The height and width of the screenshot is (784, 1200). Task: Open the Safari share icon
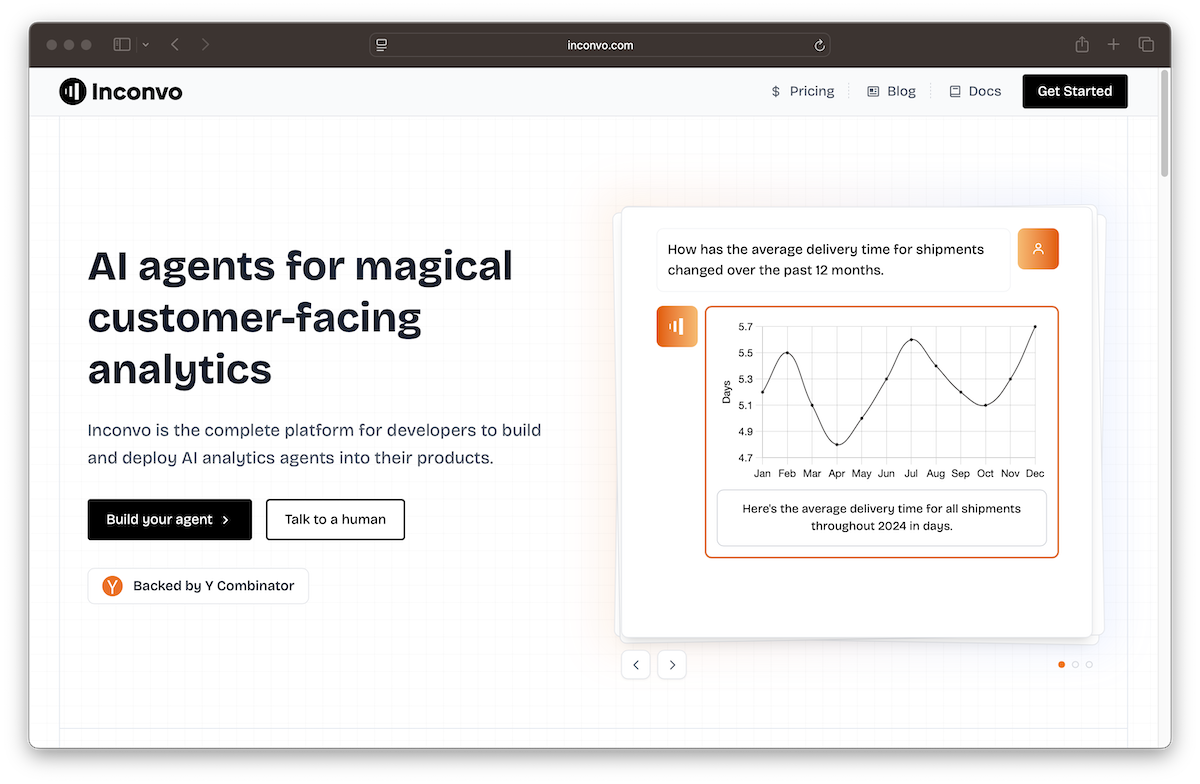[1082, 45]
